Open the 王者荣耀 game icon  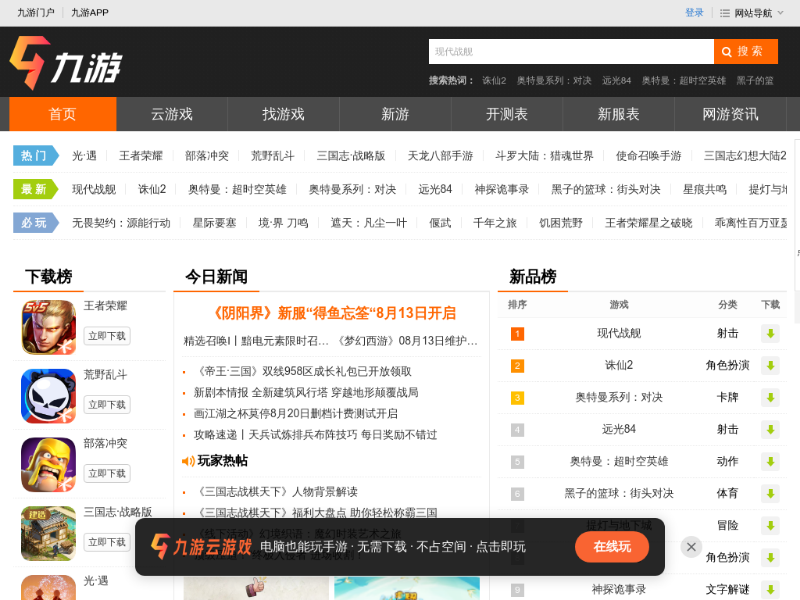pyautogui.click(x=48, y=327)
